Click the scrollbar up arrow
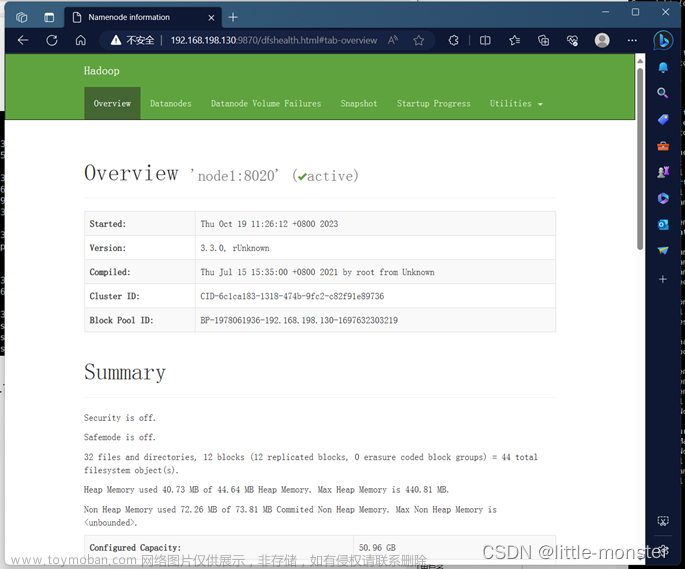 pos(640,61)
